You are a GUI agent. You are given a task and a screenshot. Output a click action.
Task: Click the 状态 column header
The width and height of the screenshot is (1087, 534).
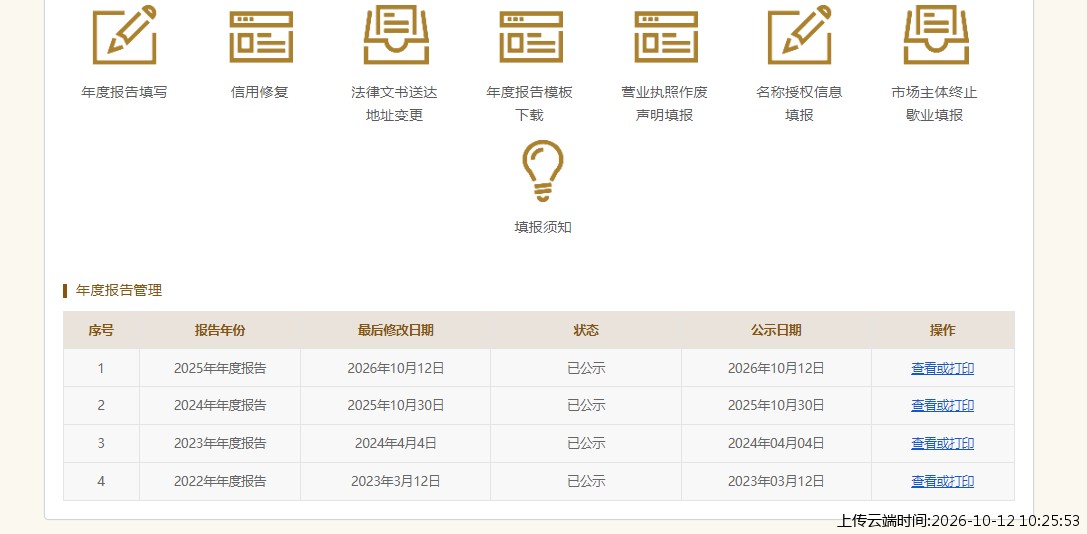coord(586,331)
